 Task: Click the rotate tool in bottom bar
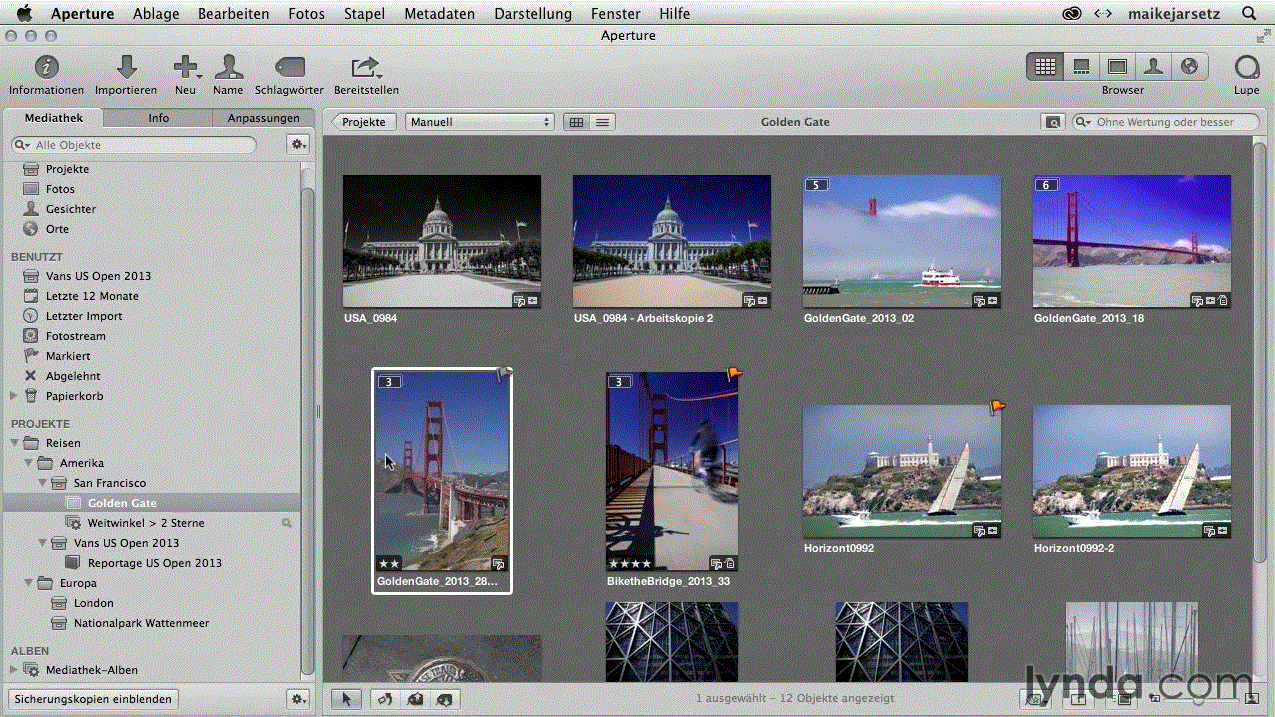[x=383, y=699]
